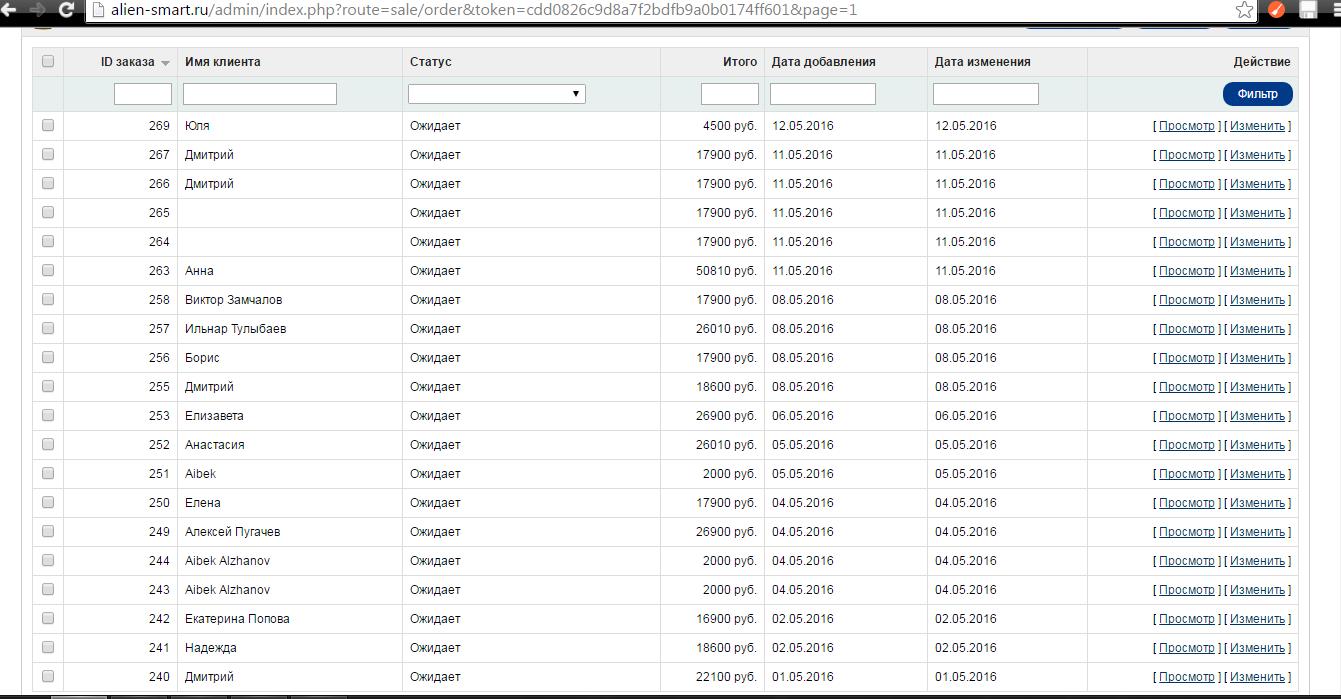Edit Aibek's order 251 via Изменить
Viewport: 1341px width, 699px height.
coord(1257,474)
